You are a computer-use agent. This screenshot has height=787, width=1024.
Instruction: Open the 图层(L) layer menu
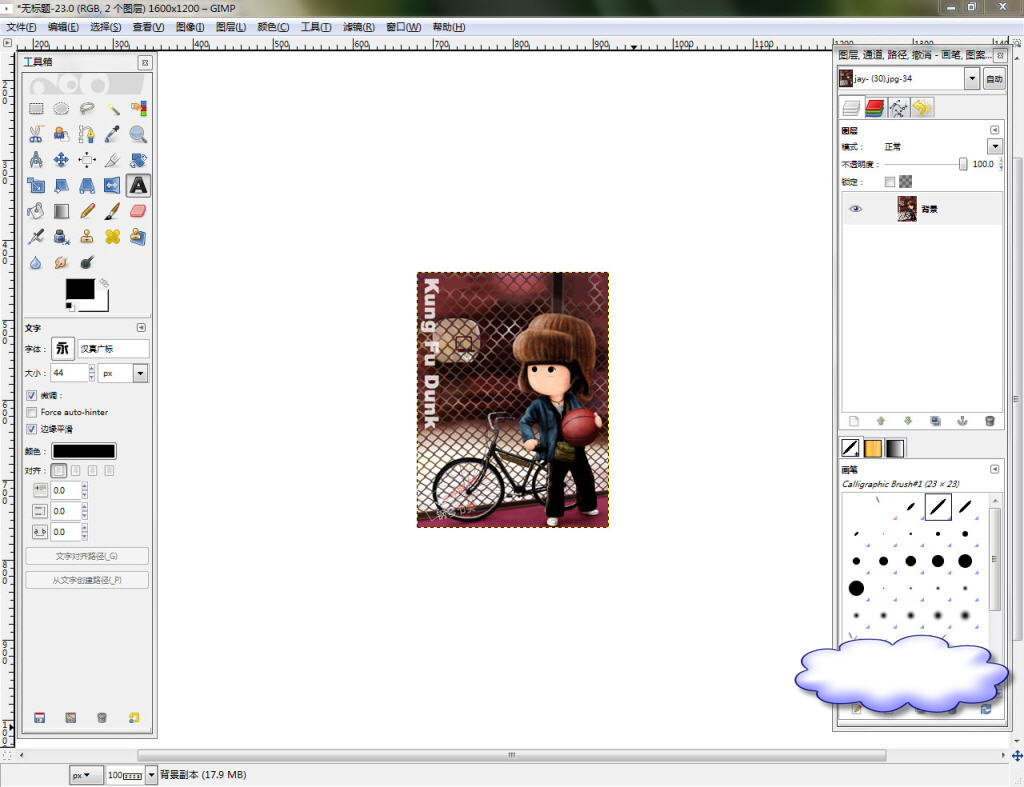(230, 27)
